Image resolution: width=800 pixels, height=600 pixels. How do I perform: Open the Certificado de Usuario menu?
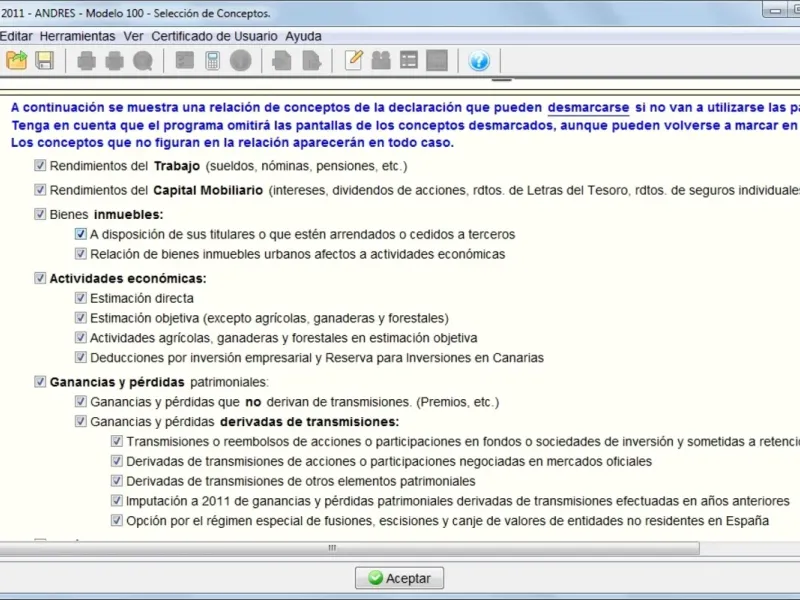click(x=214, y=36)
